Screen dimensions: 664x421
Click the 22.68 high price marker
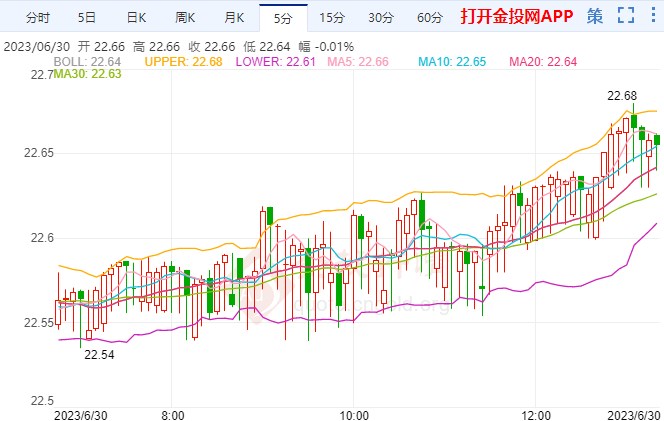622,96
